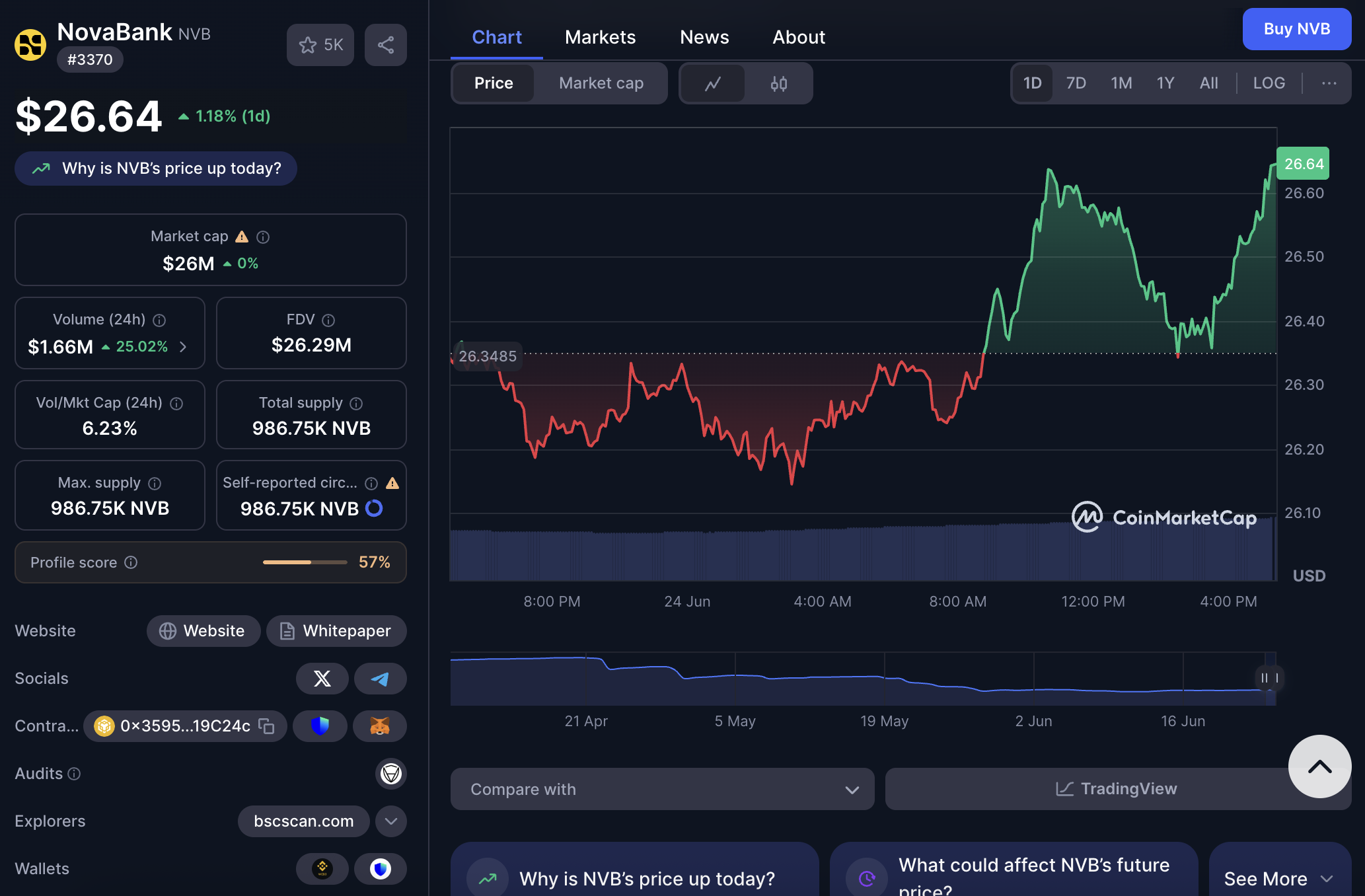Open the News tab
This screenshot has width=1365, height=896.
tap(704, 37)
